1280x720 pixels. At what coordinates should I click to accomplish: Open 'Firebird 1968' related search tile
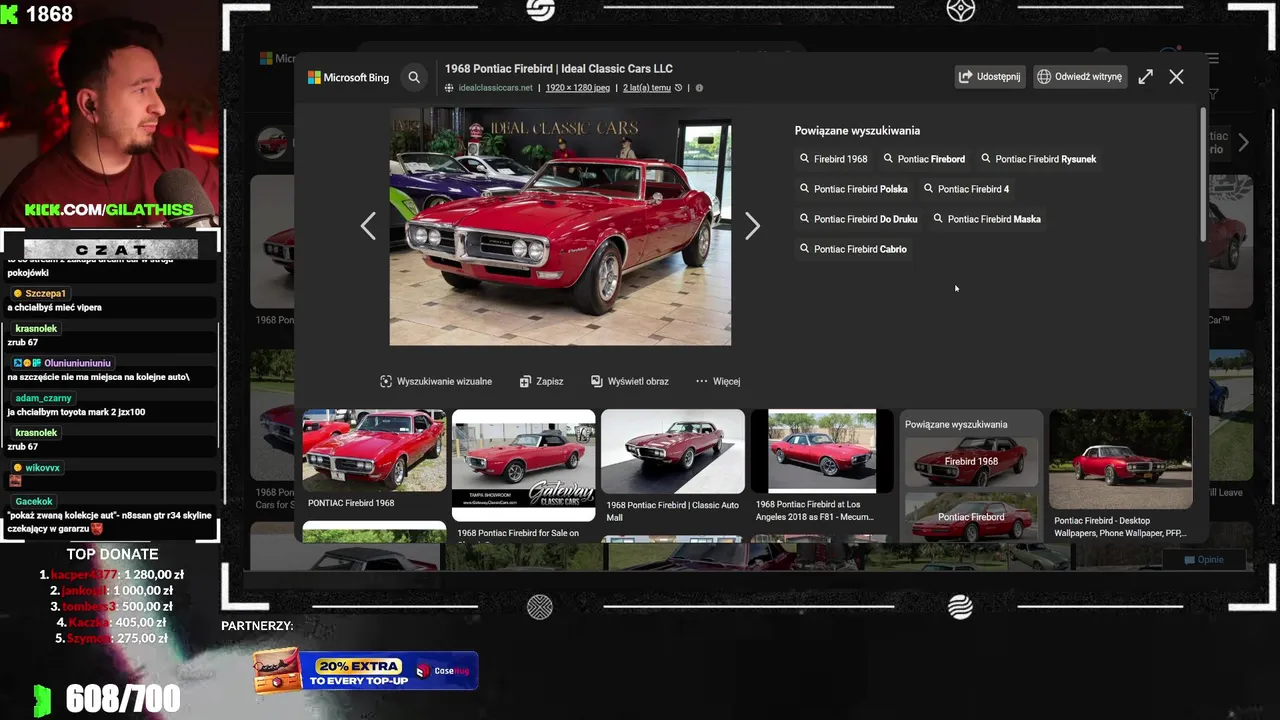pos(971,462)
